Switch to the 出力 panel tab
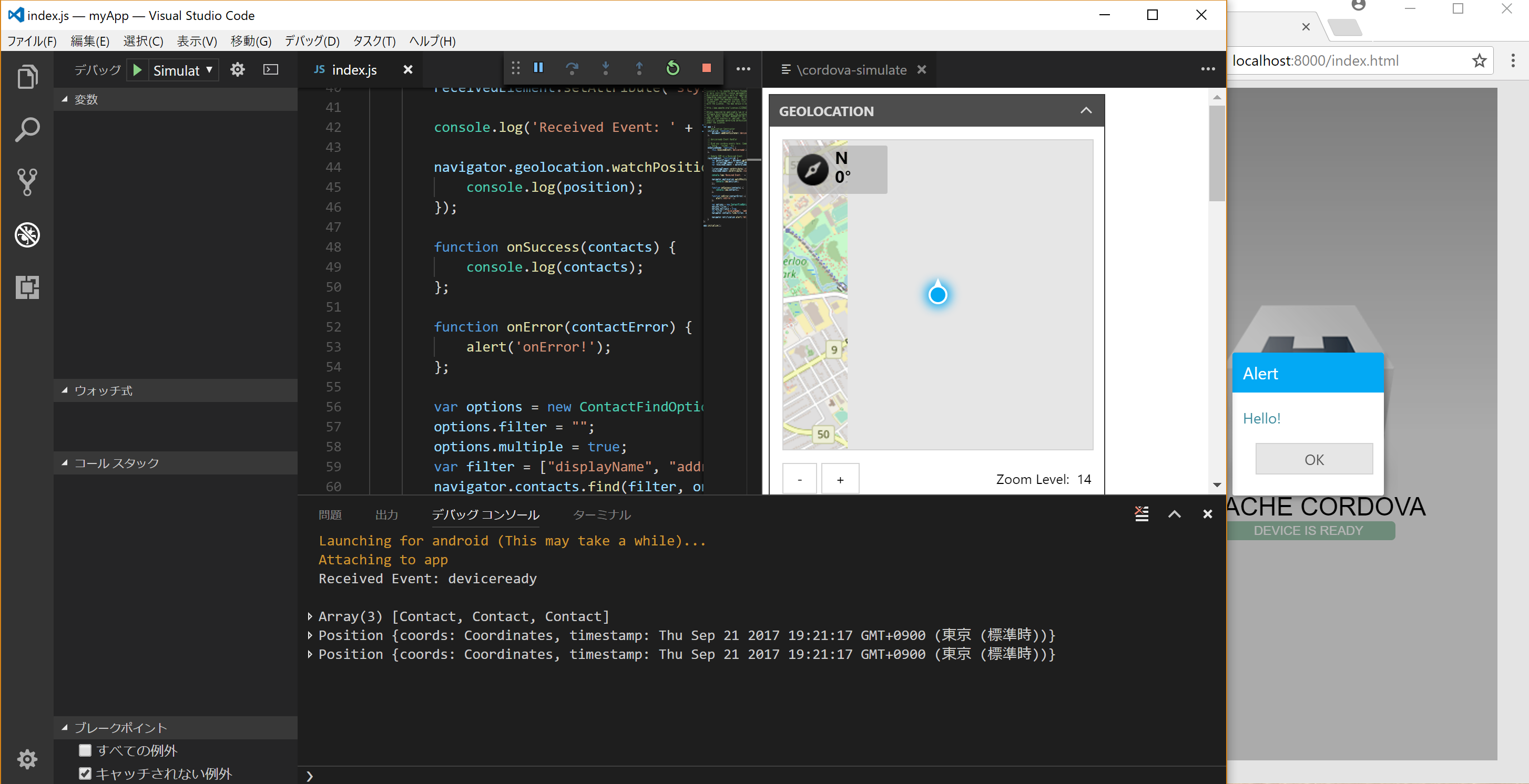 click(x=387, y=515)
